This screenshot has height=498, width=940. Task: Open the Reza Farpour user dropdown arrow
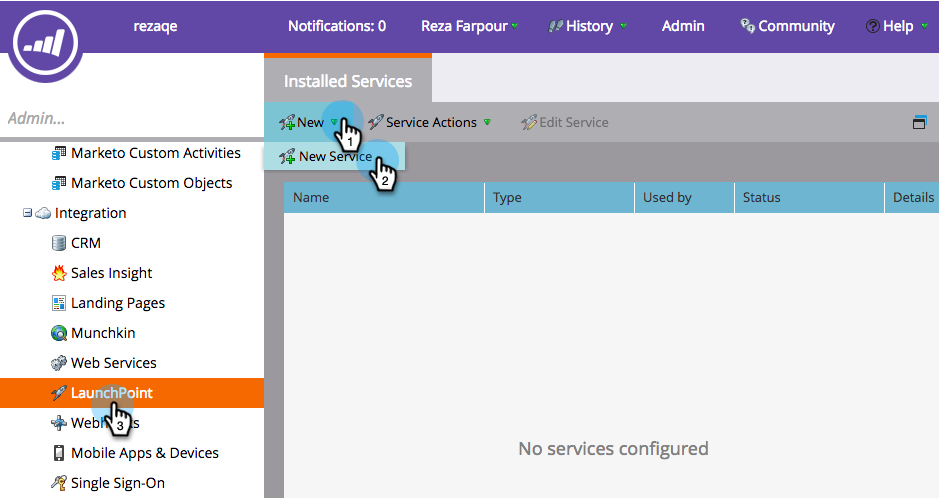click(514, 26)
